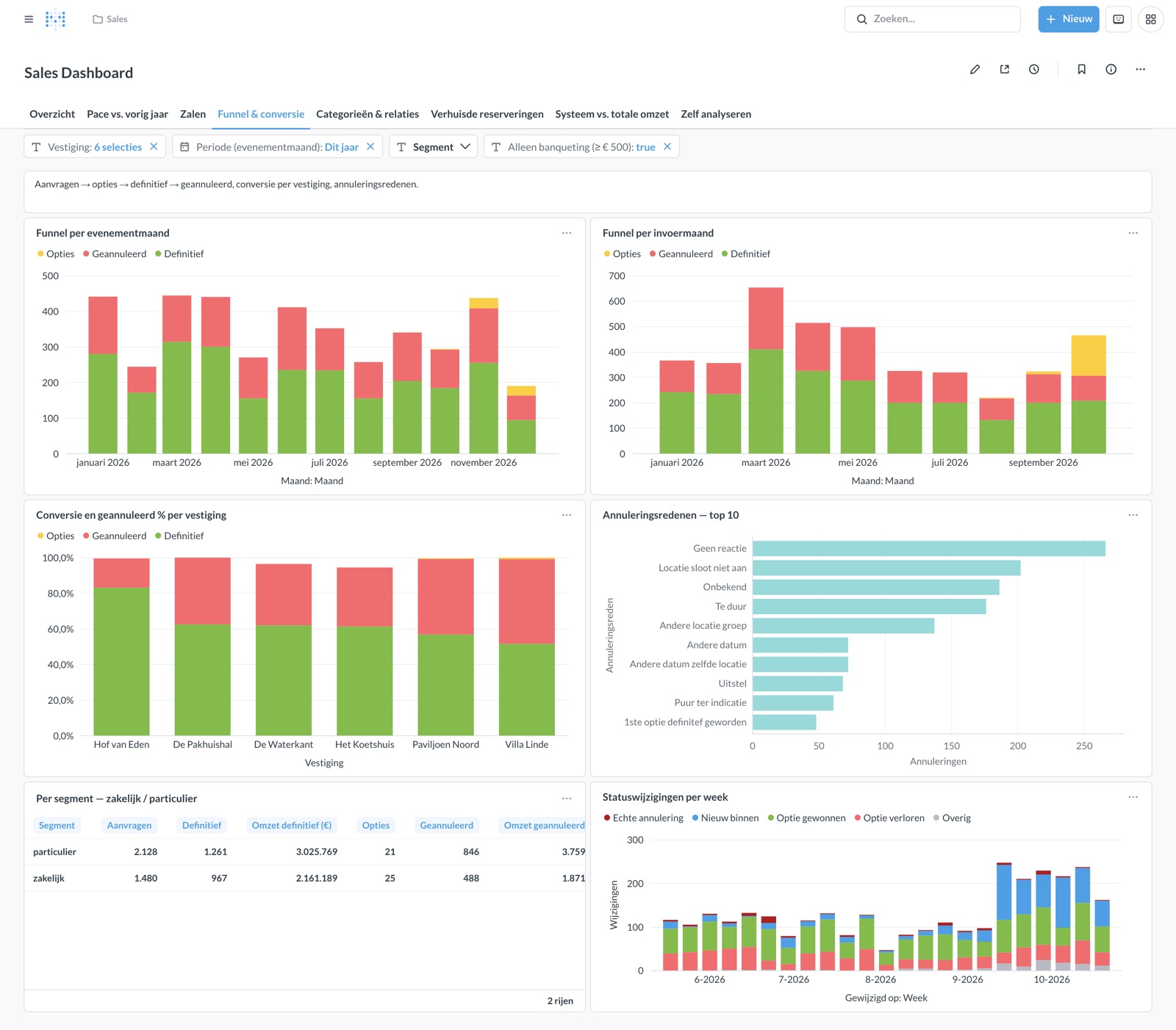Open Systeem vs. totale omzet tab

coord(612,114)
